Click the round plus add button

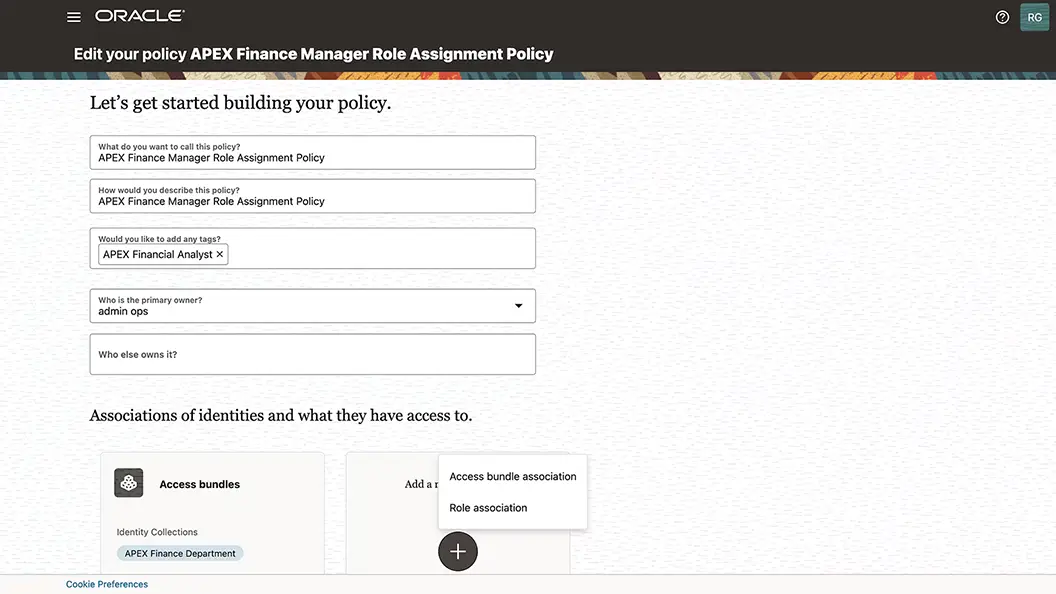(458, 552)
